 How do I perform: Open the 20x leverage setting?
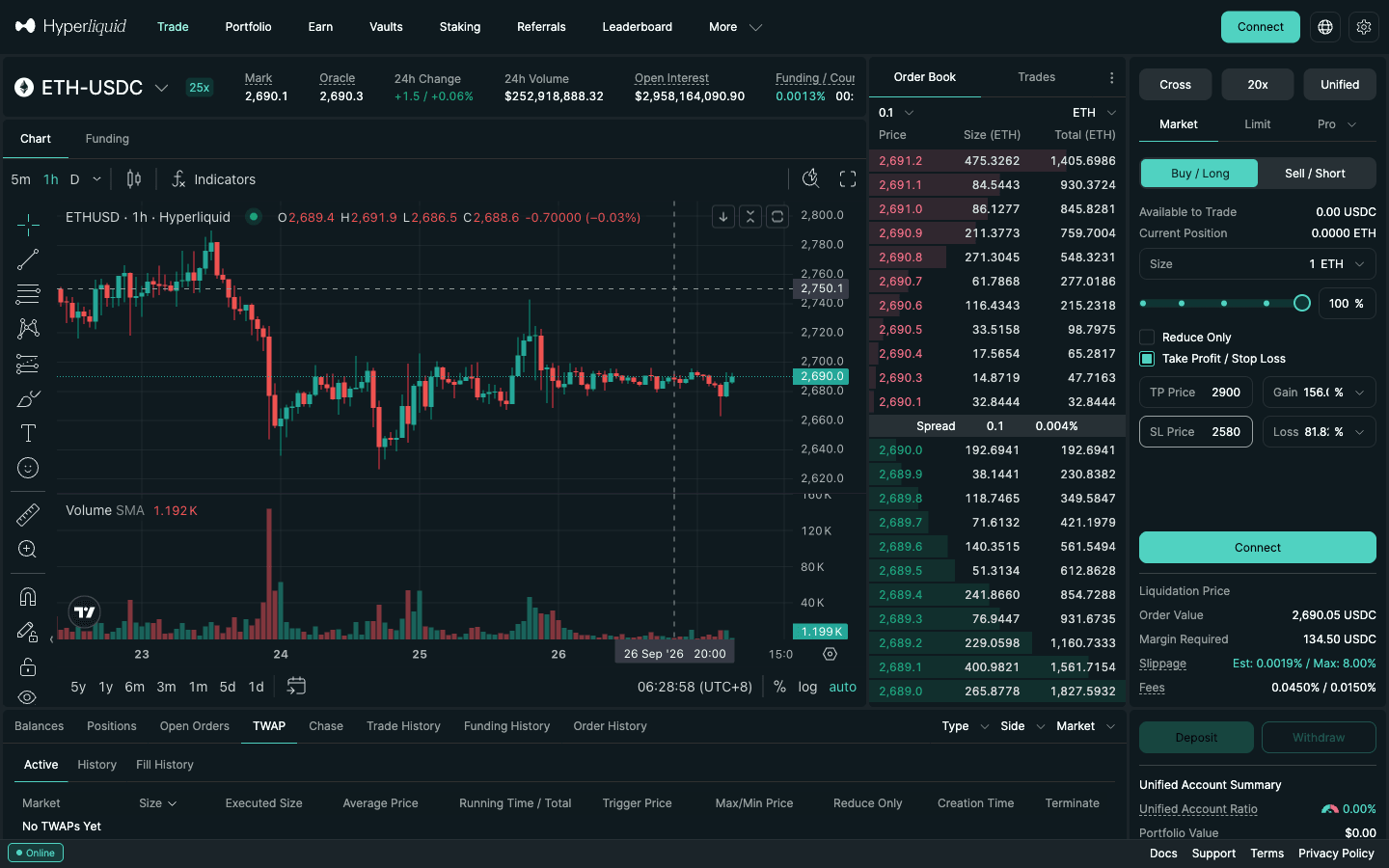pyautogui.click(x=1258, y=85)
